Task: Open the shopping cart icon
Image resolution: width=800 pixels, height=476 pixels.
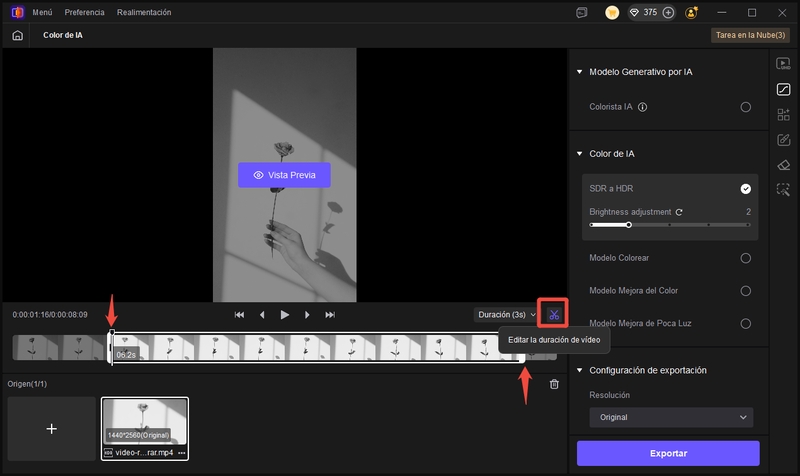Action: 612,13
